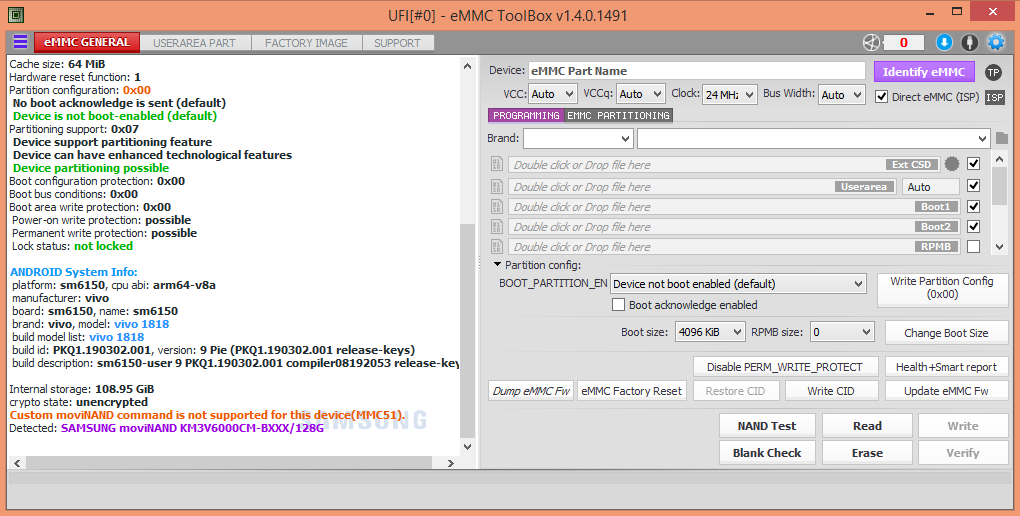Click Change Boot Size button
1020x516 pixels.
(x=946, y=333)
